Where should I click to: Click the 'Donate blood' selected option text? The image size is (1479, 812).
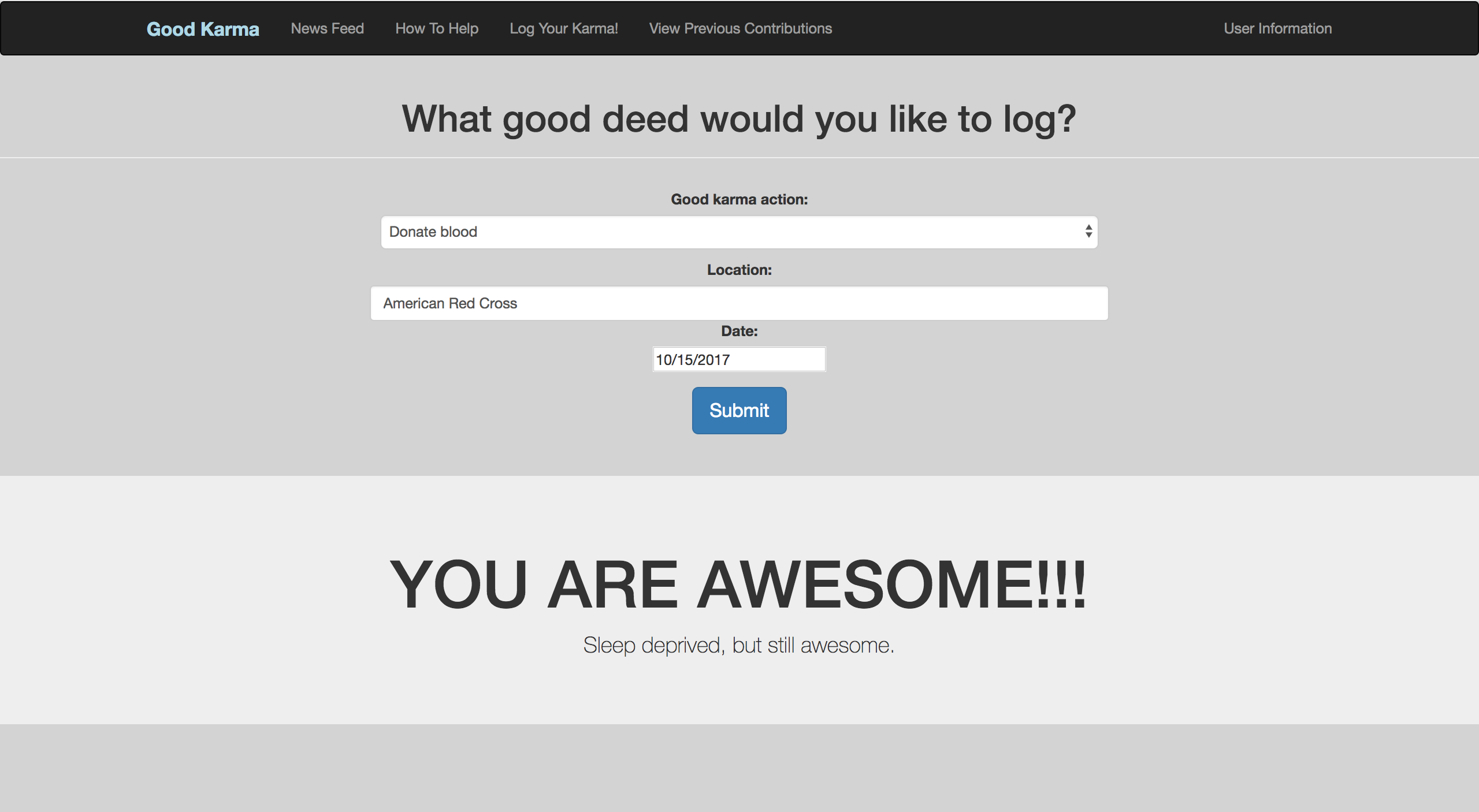pyautogui.click(x=433, y=232)
